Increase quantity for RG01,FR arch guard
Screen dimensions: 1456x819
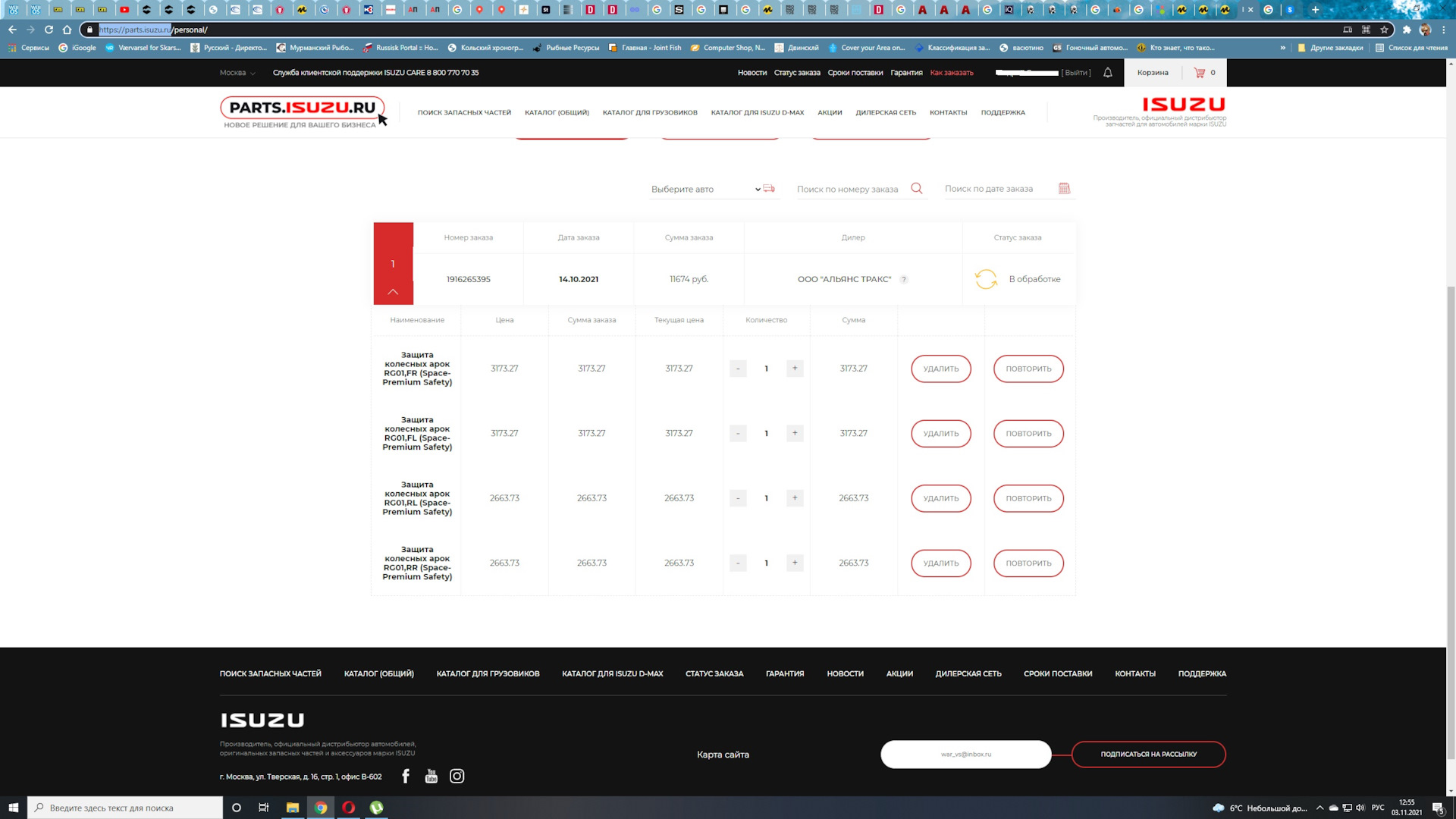click(795, 369)
